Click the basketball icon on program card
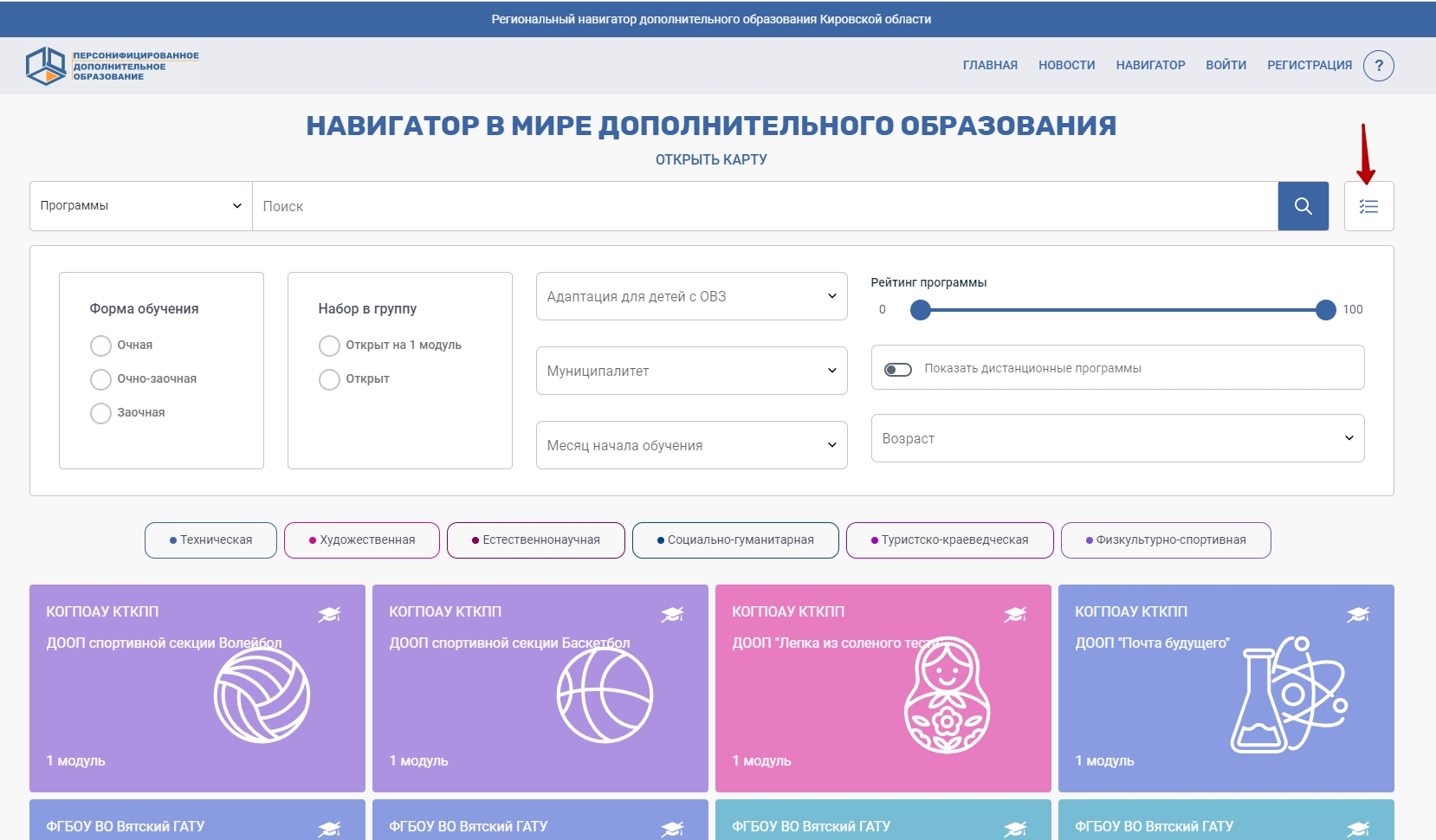1436x840 pixels. click(605, 695)
